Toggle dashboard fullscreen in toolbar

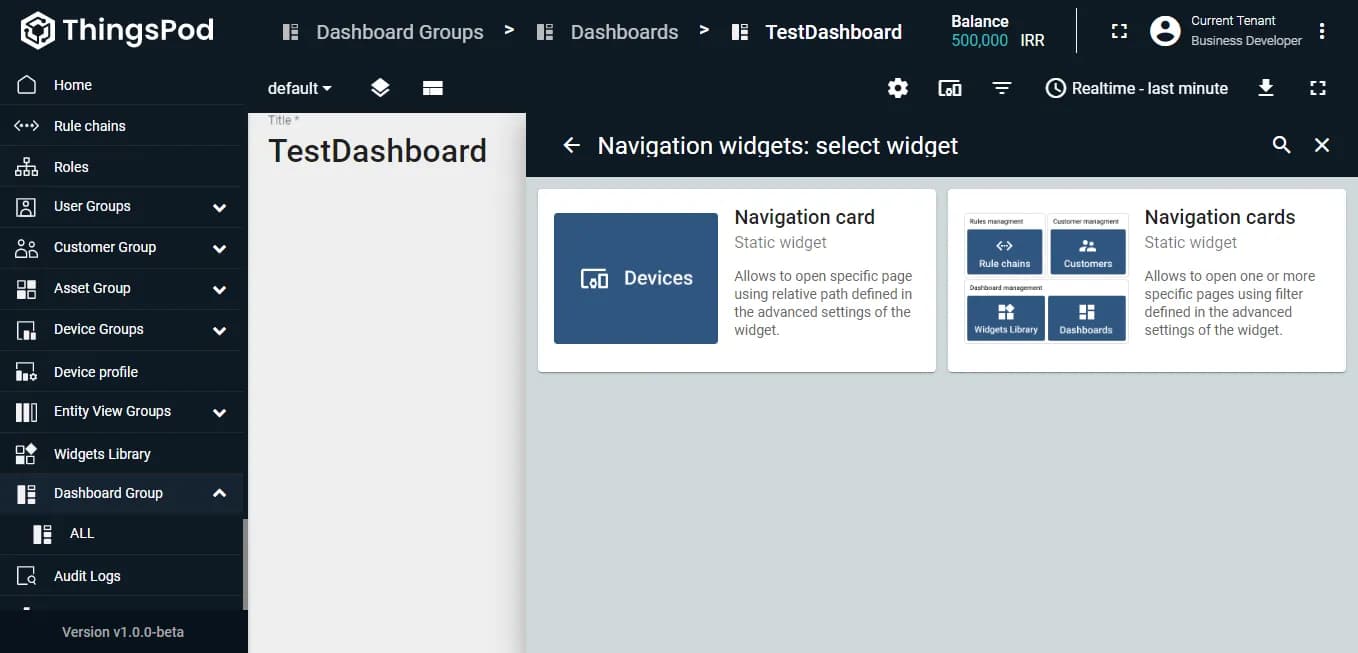point(1318,88)
